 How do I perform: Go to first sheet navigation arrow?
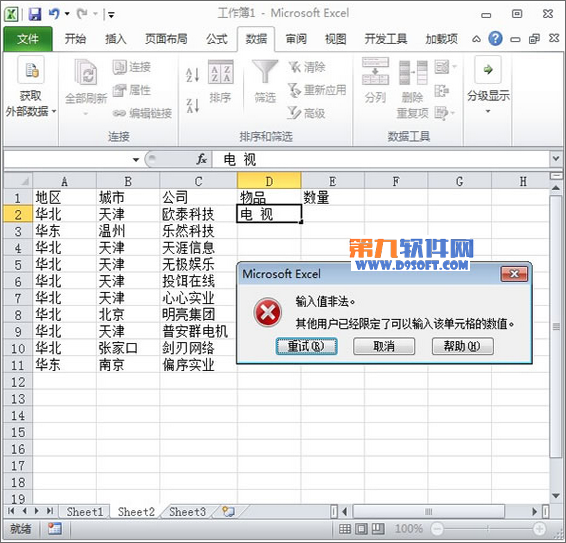click(11, 511)
